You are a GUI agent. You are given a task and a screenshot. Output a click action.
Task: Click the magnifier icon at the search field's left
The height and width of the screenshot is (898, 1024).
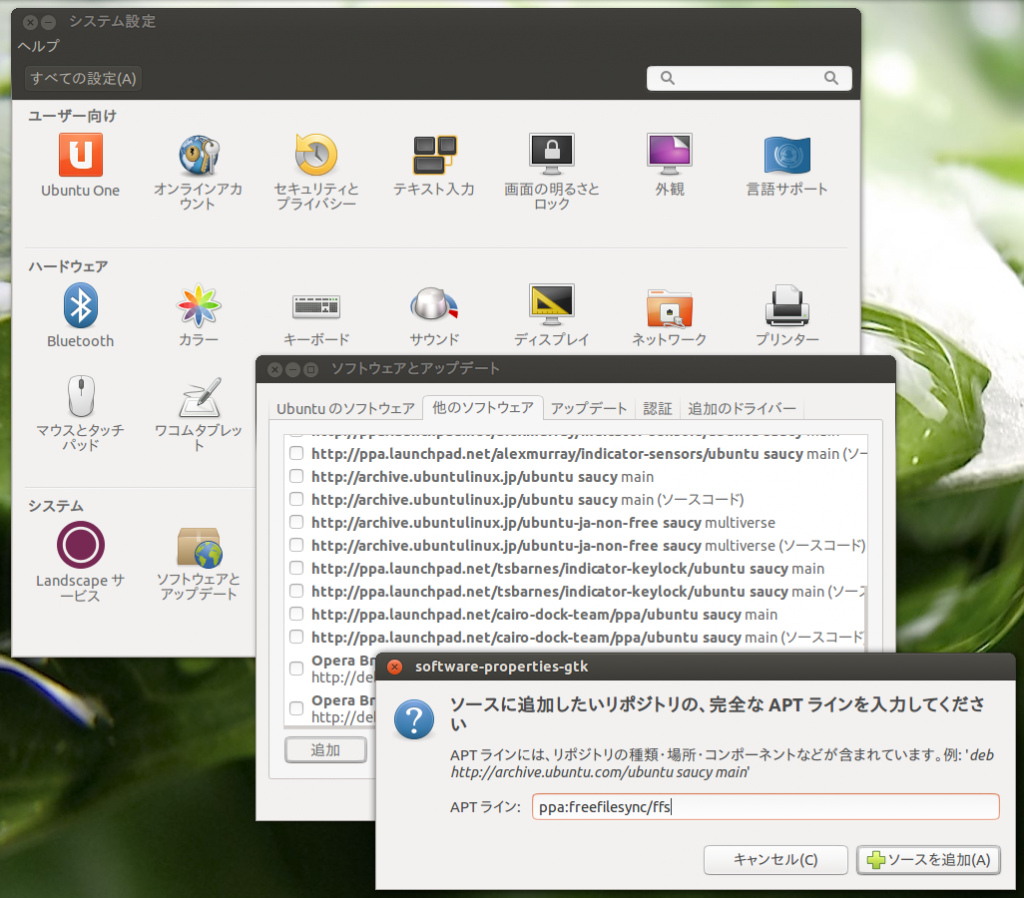pyautogui.click(x=667, y=78)
